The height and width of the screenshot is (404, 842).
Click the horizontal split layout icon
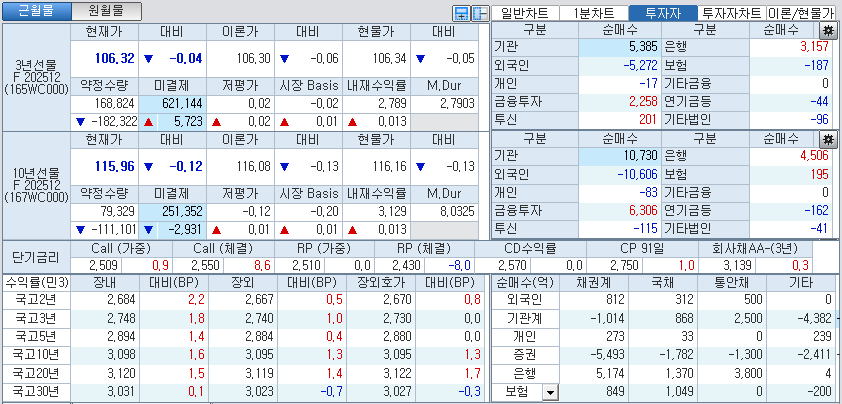coord(460,13)
